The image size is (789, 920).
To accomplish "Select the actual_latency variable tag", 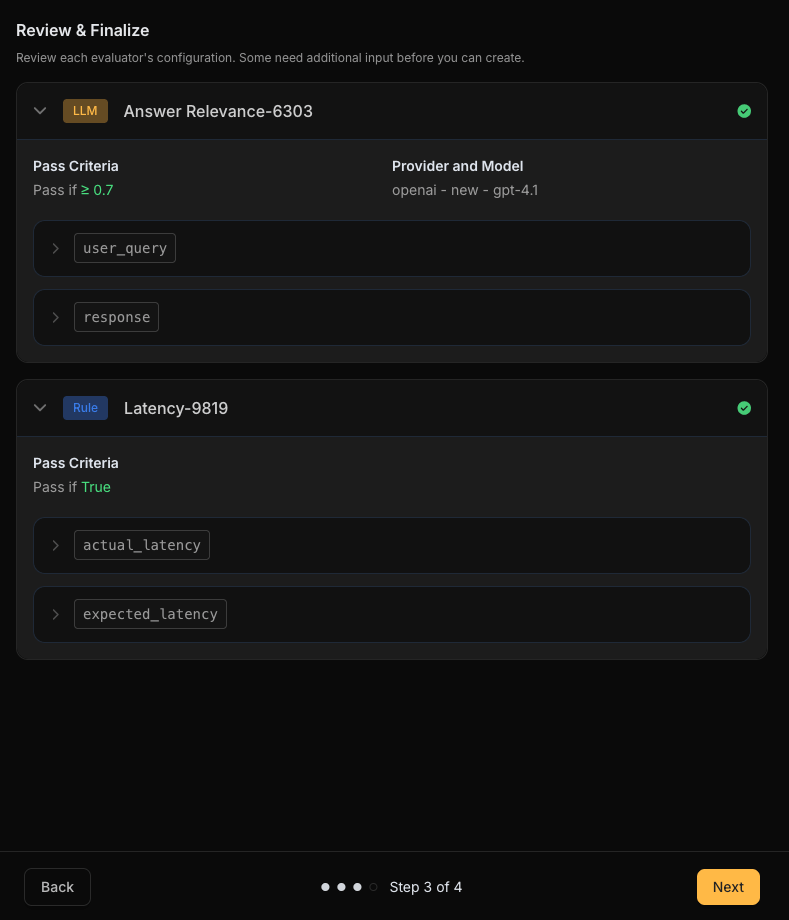I will (142, 545).
